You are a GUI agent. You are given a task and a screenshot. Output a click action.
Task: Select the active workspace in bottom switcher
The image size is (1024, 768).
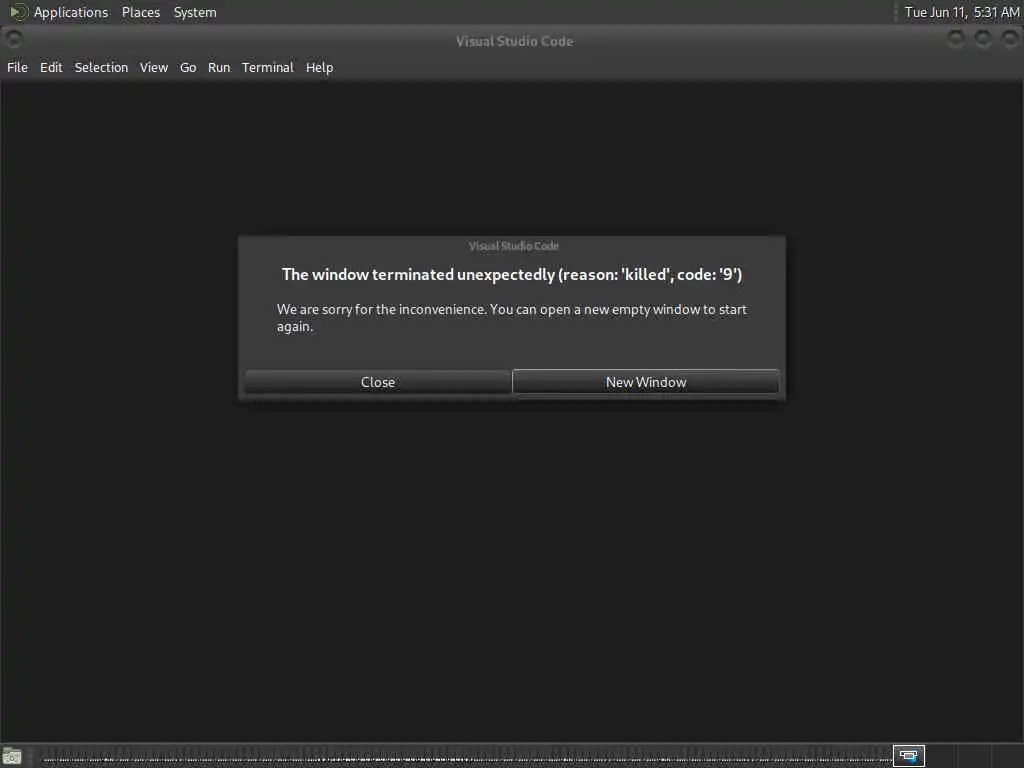tap(908, 756)
